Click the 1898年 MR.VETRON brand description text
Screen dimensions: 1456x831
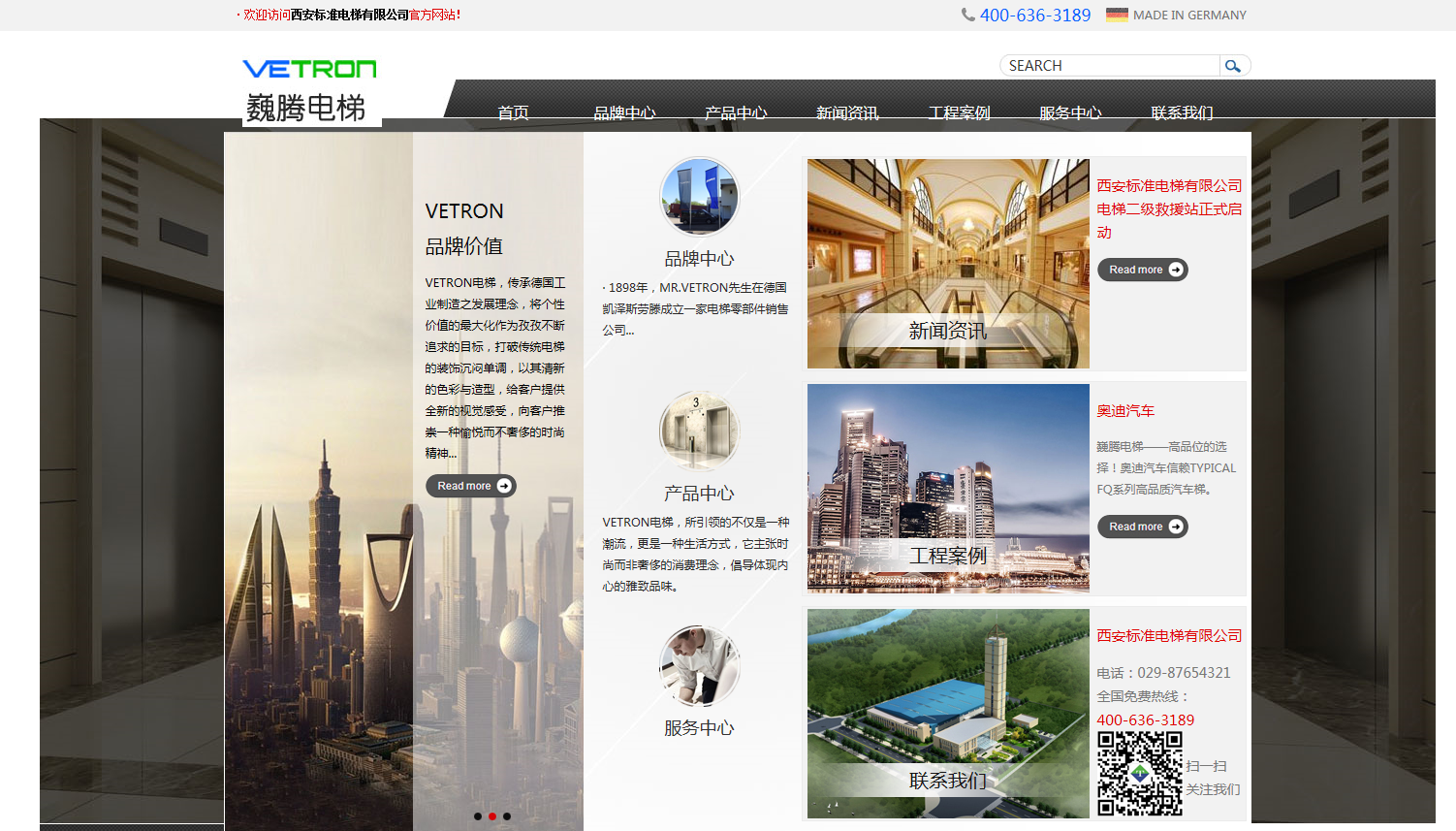click(x=695, y=308)
